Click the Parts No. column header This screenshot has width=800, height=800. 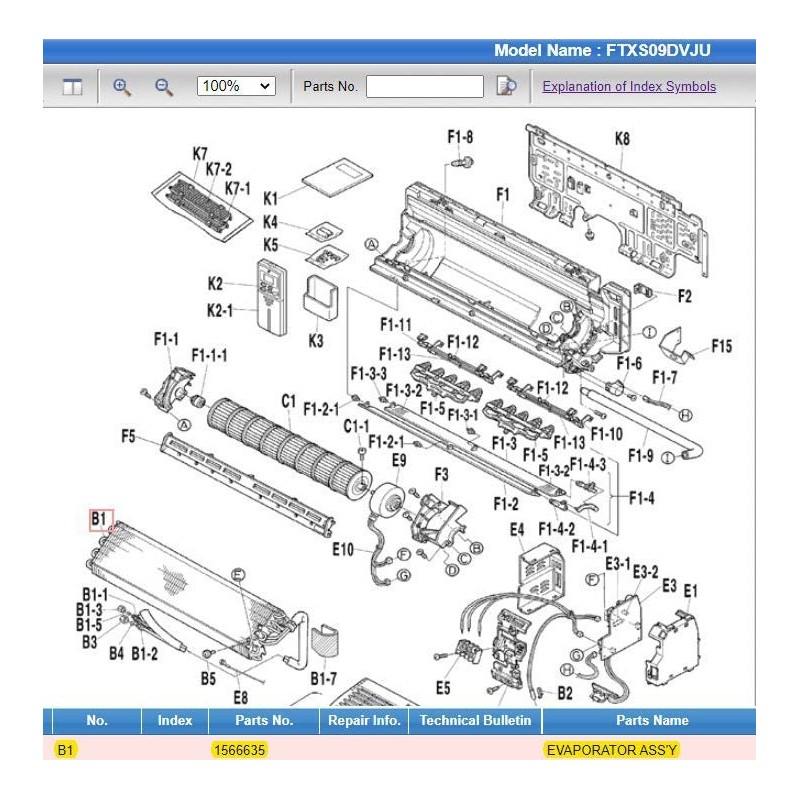point(264,720)
